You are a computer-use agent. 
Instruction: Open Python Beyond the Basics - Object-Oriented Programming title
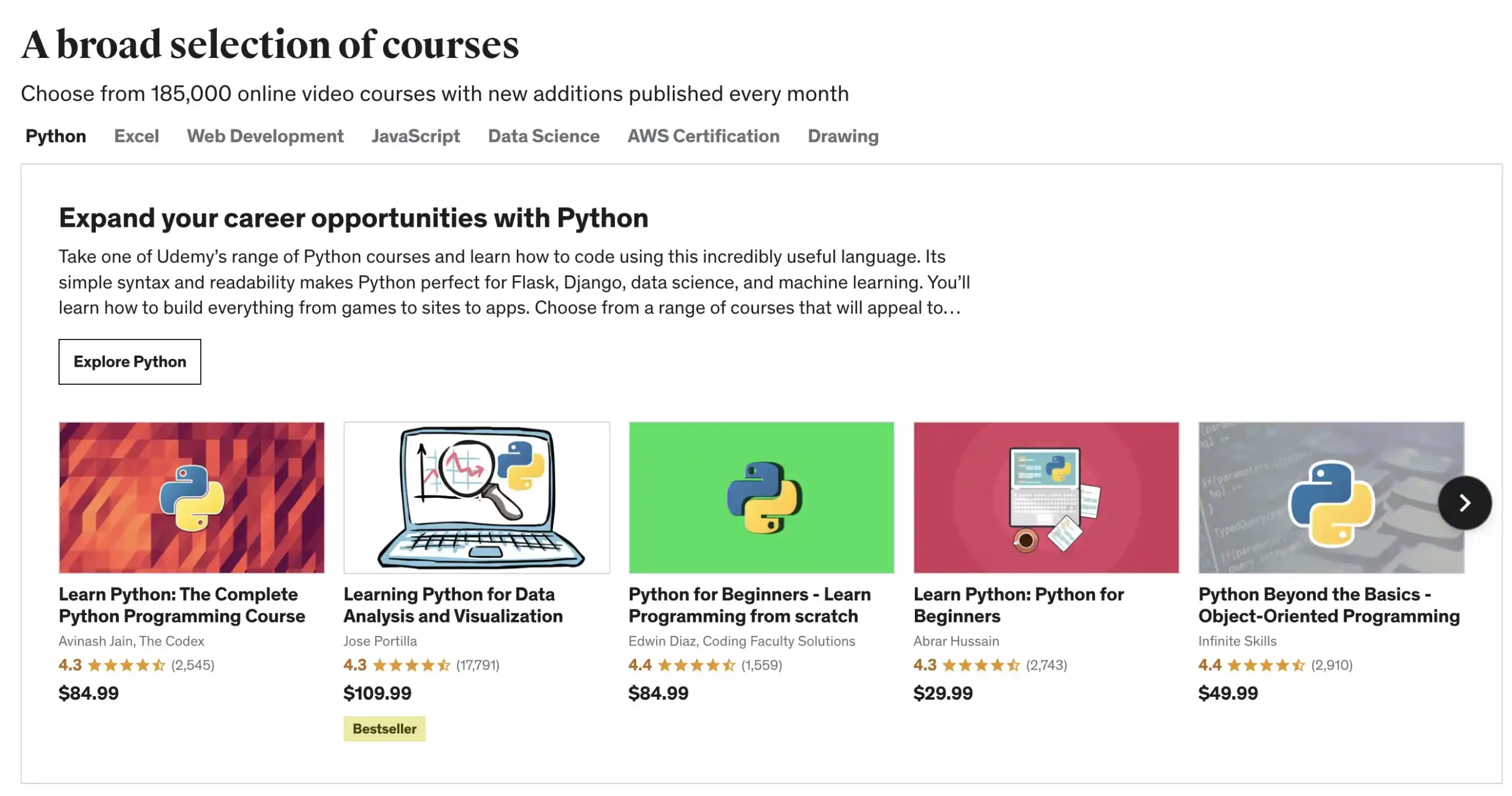[1329, 605]
